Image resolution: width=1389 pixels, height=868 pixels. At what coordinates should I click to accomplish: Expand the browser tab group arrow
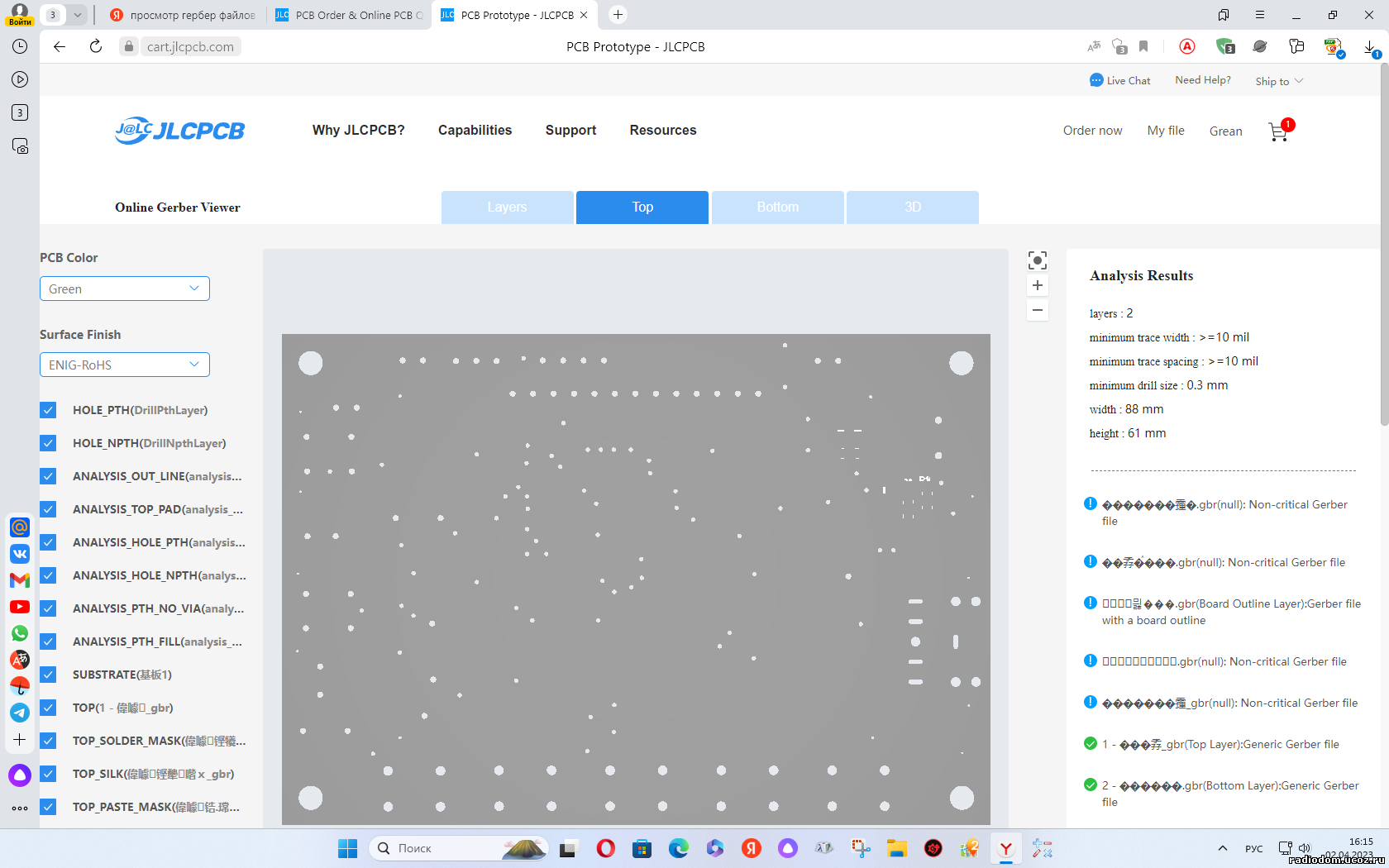tap(77, 15)
